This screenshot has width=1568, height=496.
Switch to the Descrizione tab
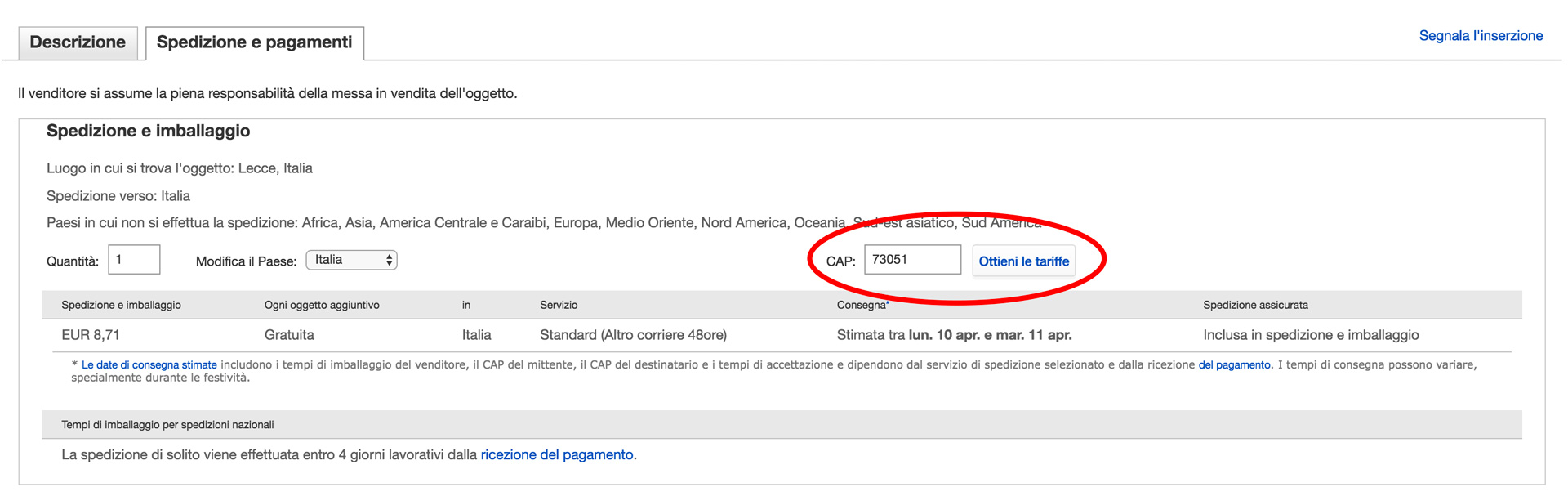pyautogui.click(x=78, y=42)
